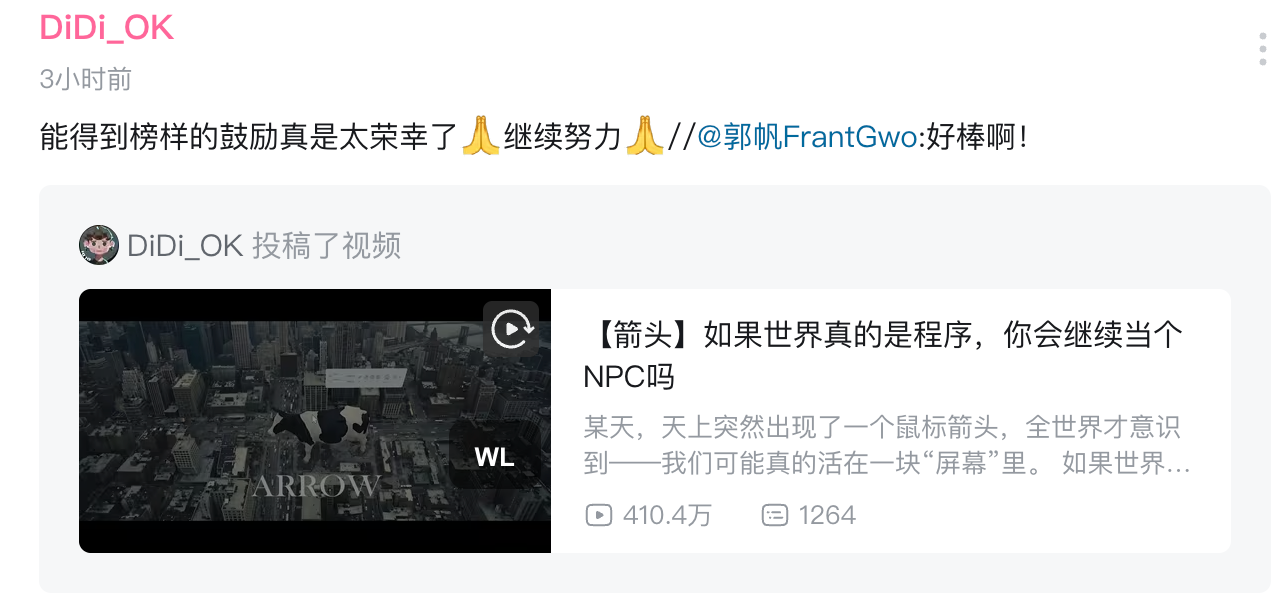The width and height of the screenshot is (1274, 600).
Task: Click the video description starting 某天
Action: coord(887,446)
